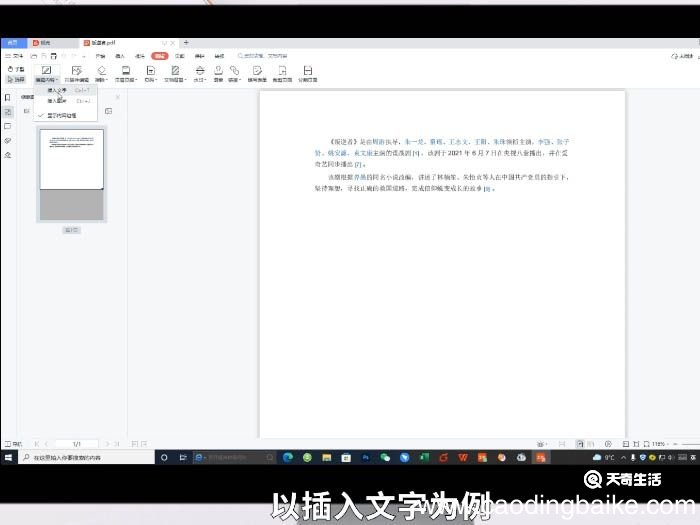Screen dimensions: 700x525
Task: Click the cloud button at top right of ribbon
Action: coord(682,56)
